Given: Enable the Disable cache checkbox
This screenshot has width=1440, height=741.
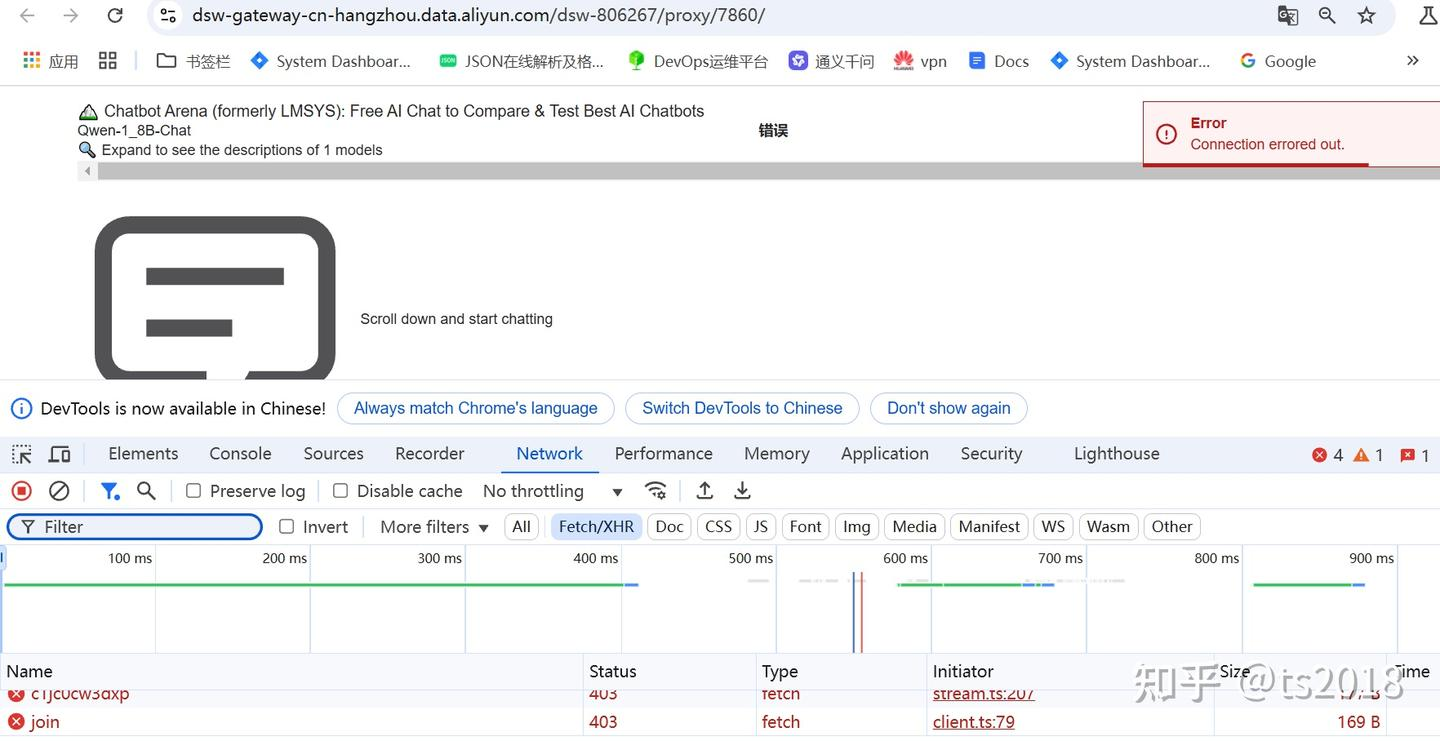Looking at the screenshot, I should coord(341,491).
